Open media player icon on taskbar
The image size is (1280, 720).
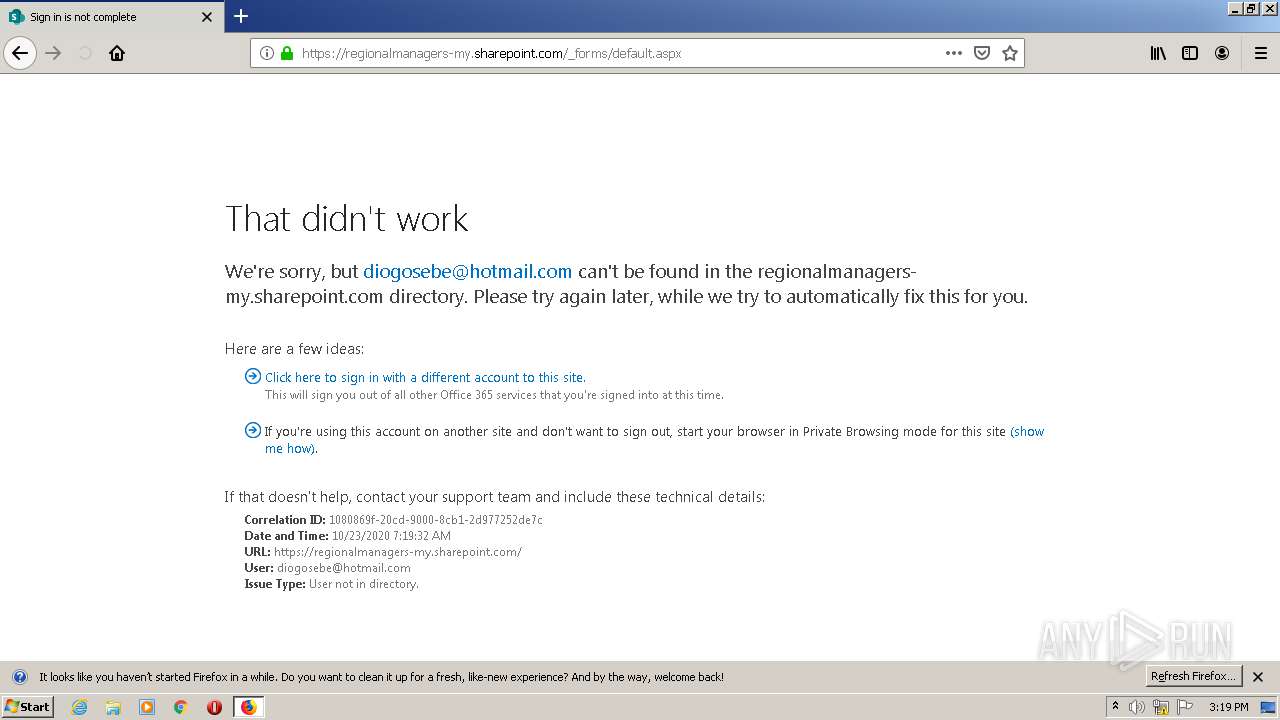(147, 707)
